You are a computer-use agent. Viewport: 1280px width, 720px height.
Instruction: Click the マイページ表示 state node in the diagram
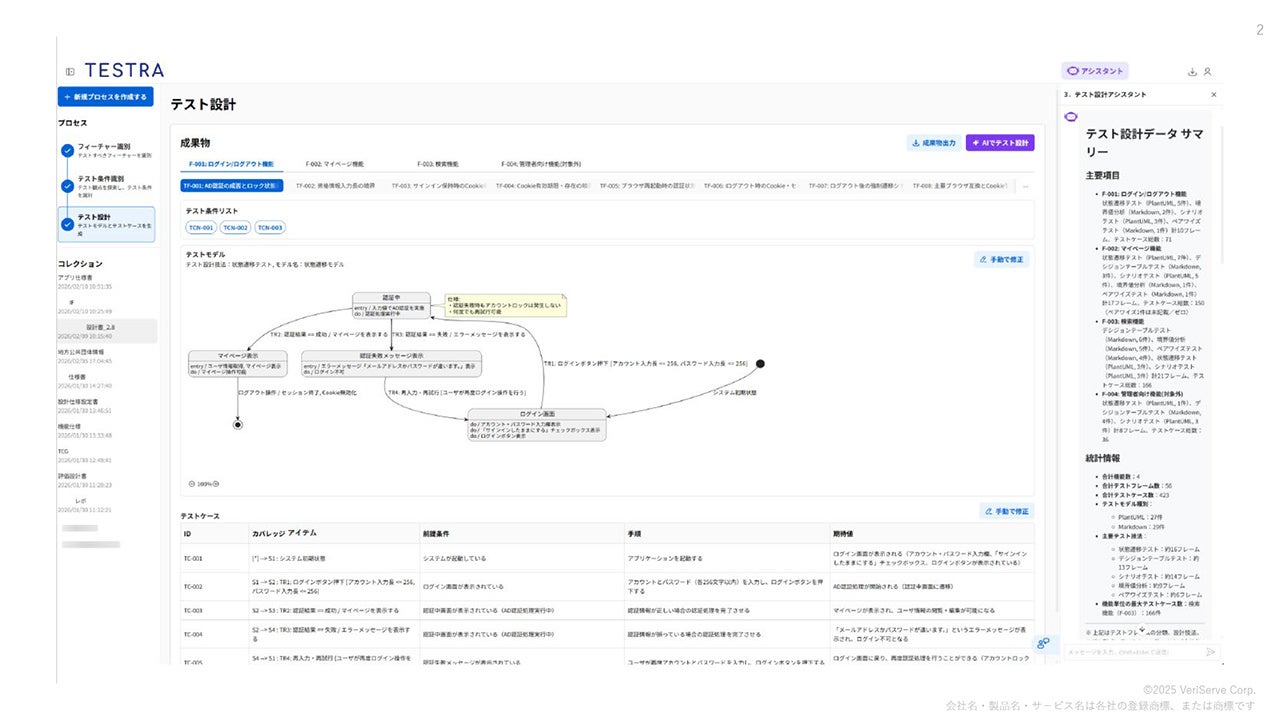point(238,363)
